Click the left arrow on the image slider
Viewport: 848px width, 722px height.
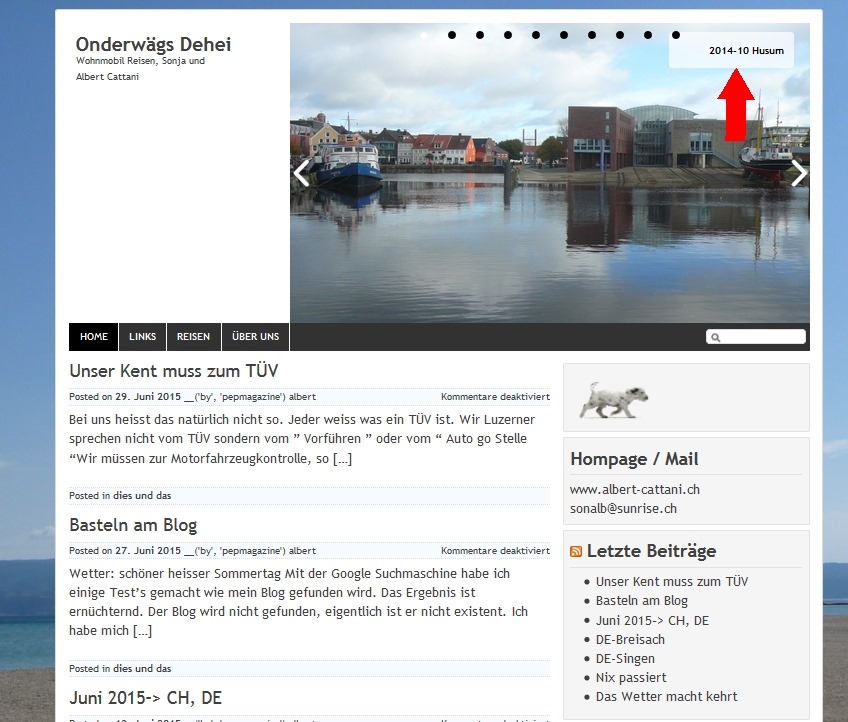click(301, 173)
